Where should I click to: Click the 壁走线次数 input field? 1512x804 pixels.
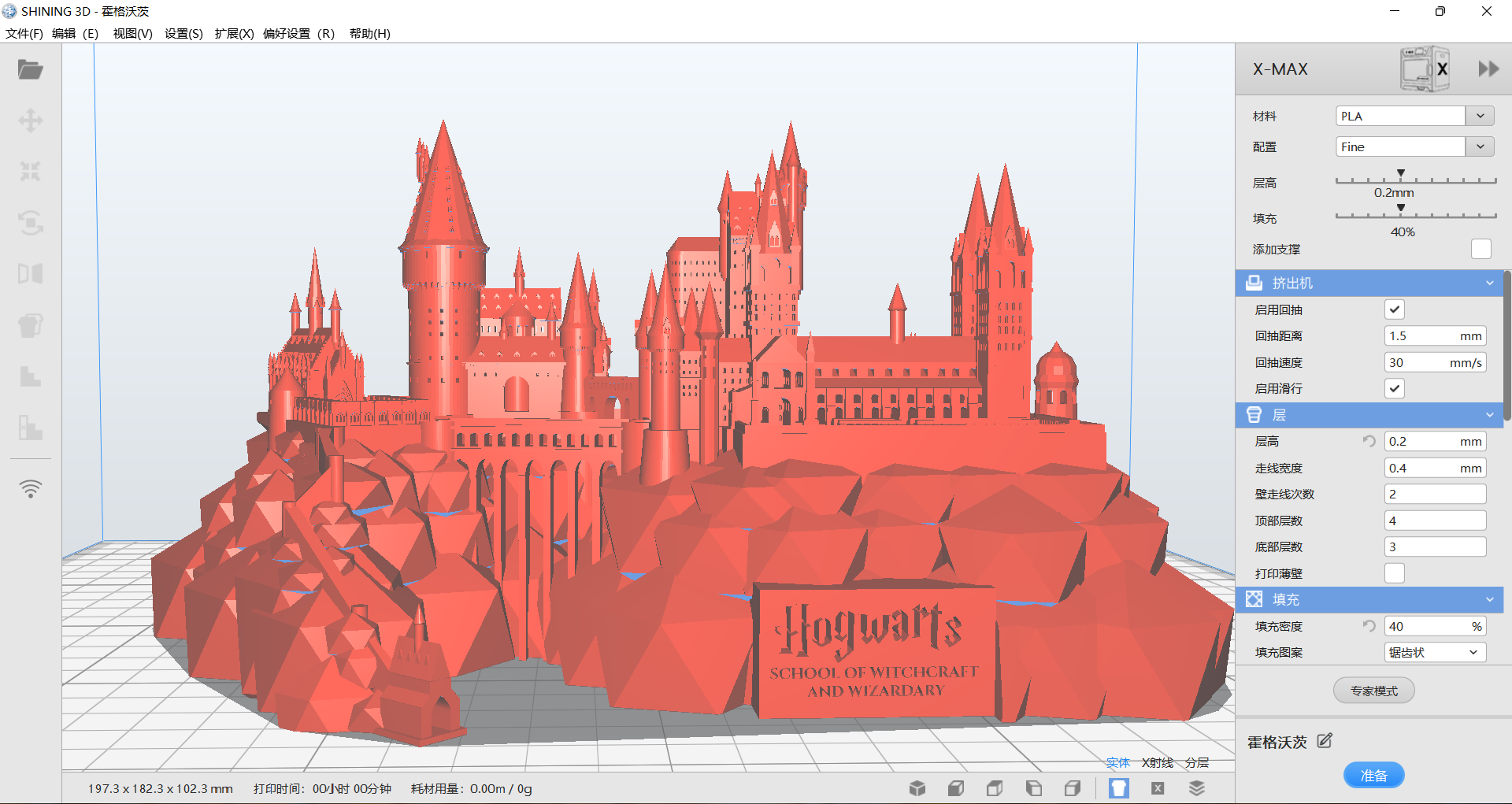click(x=1436, y=494)
